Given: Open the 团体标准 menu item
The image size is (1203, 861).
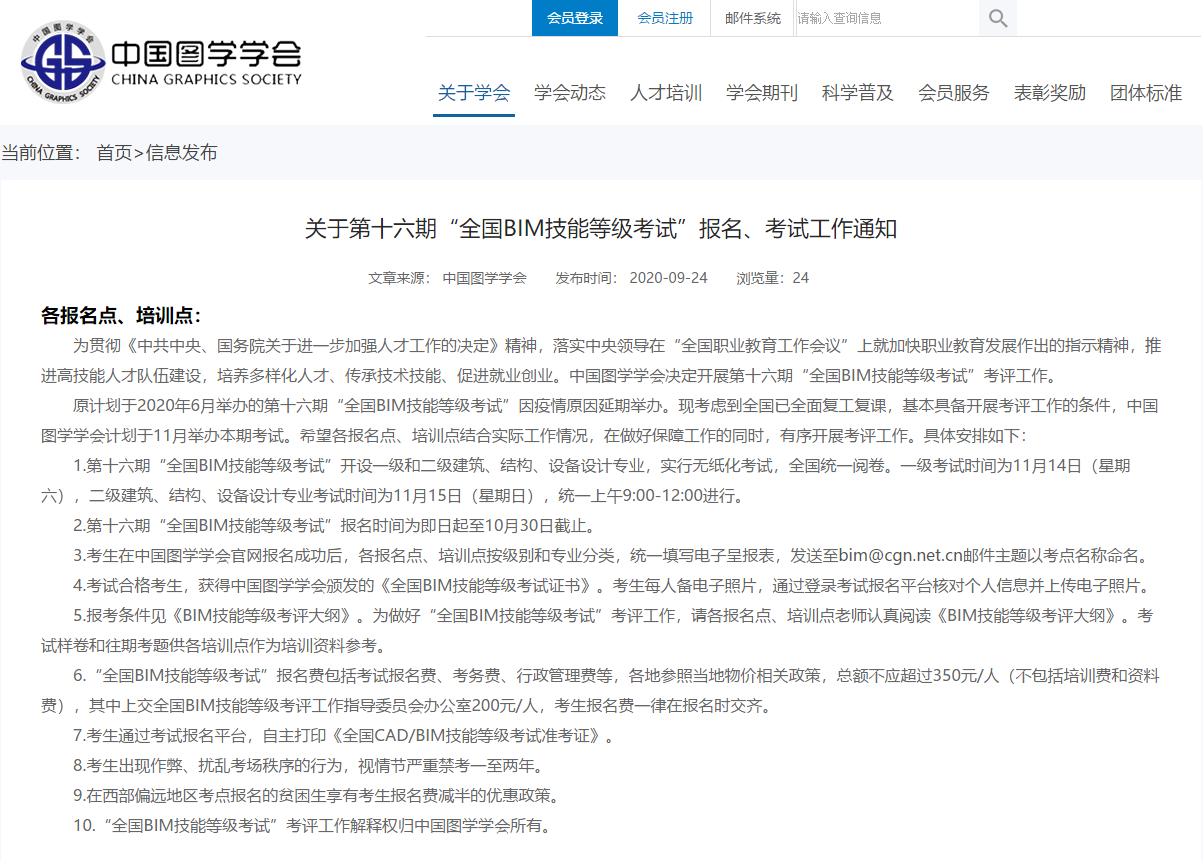Looking at the screenshot, I should [1146, 93].
